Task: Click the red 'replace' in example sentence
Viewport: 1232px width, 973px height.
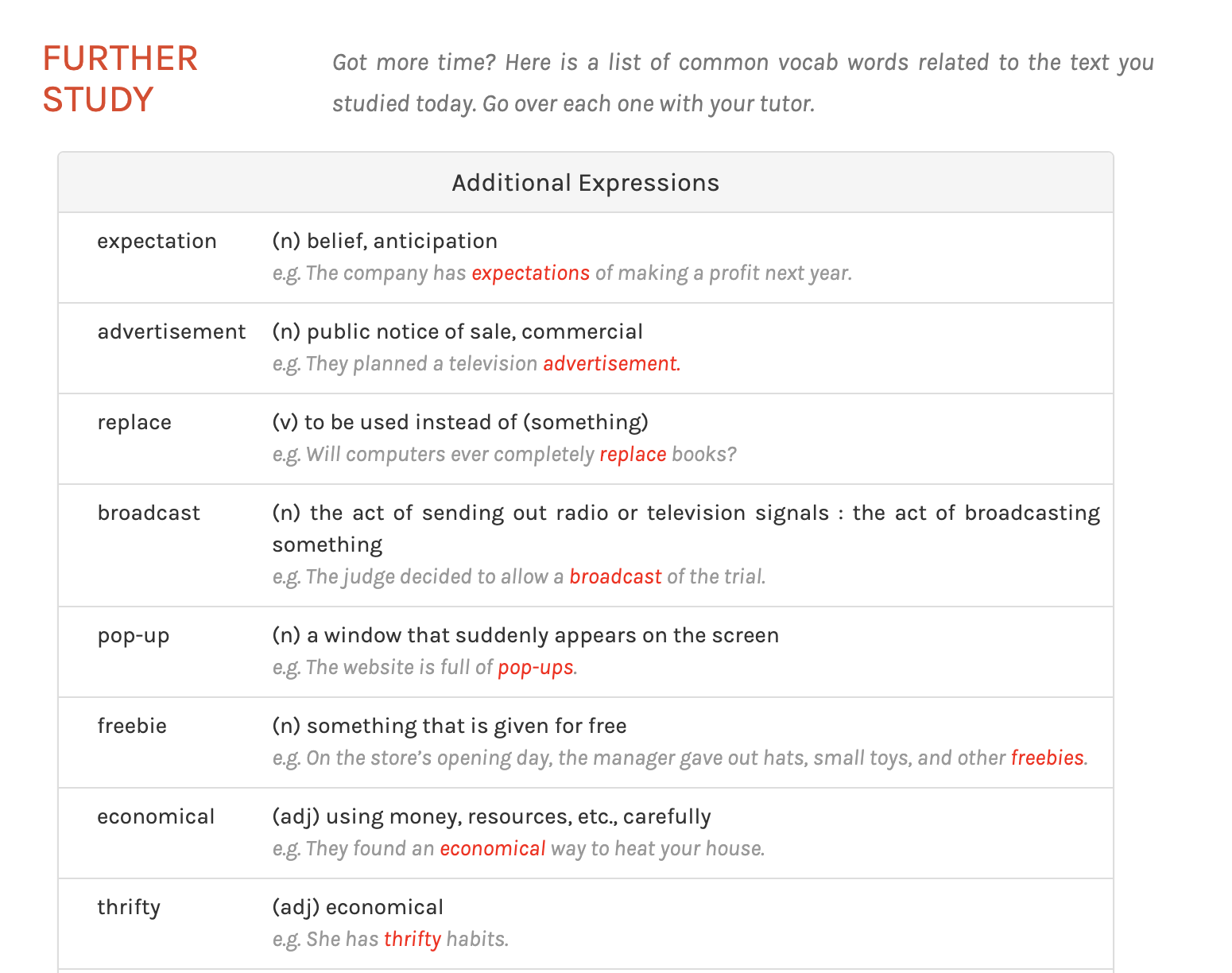Action: (x=633, y=455)
